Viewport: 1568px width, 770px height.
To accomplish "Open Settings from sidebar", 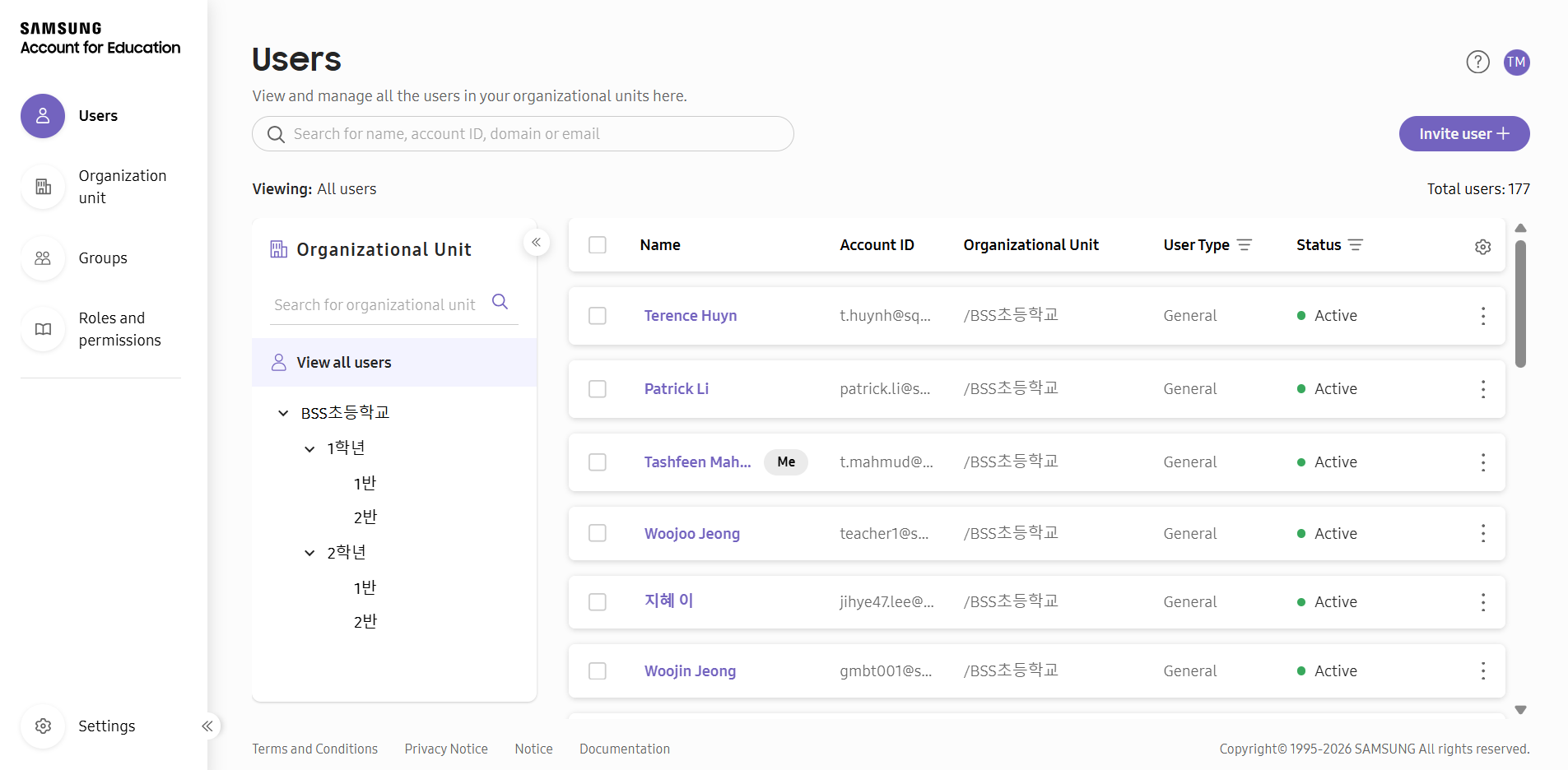I will [x=107, y=726].
